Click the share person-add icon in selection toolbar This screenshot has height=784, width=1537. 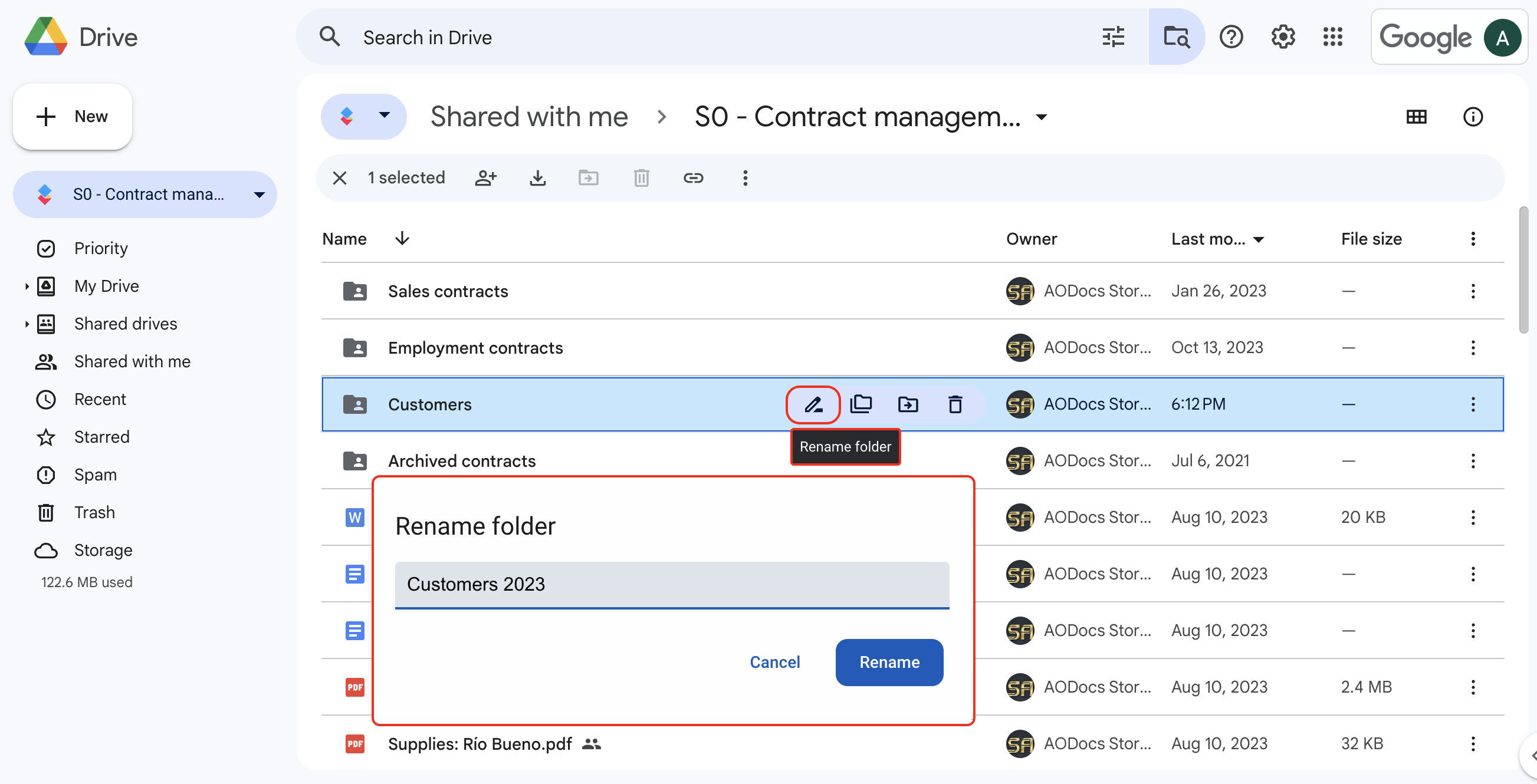[x=485, y=177]
